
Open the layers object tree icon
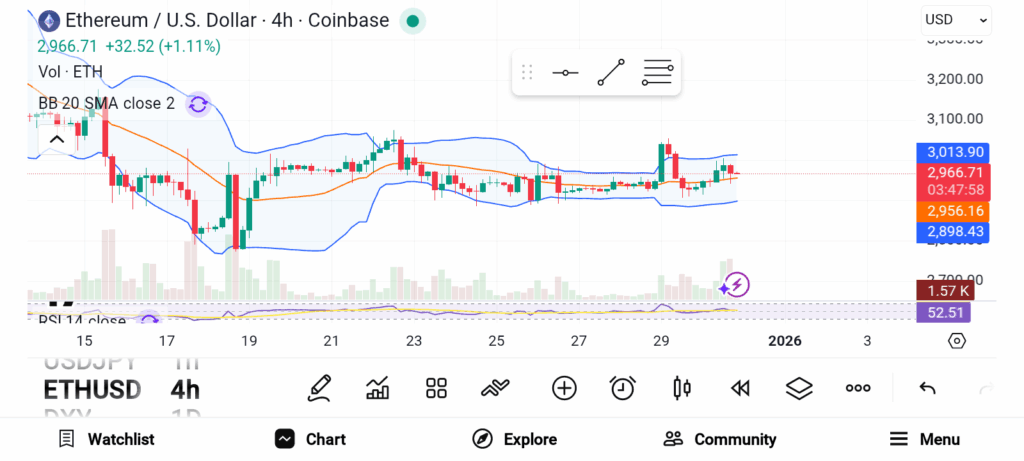[798, 388]
